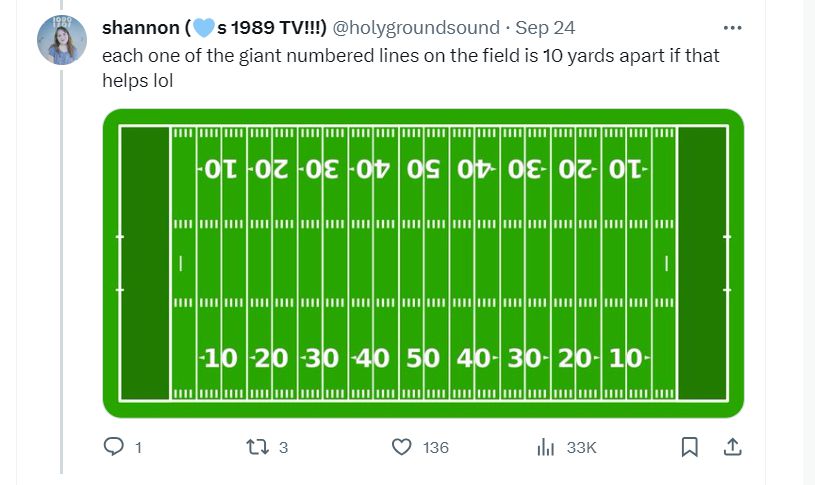
Task: Bookmark this tweet
Action: 689,447
